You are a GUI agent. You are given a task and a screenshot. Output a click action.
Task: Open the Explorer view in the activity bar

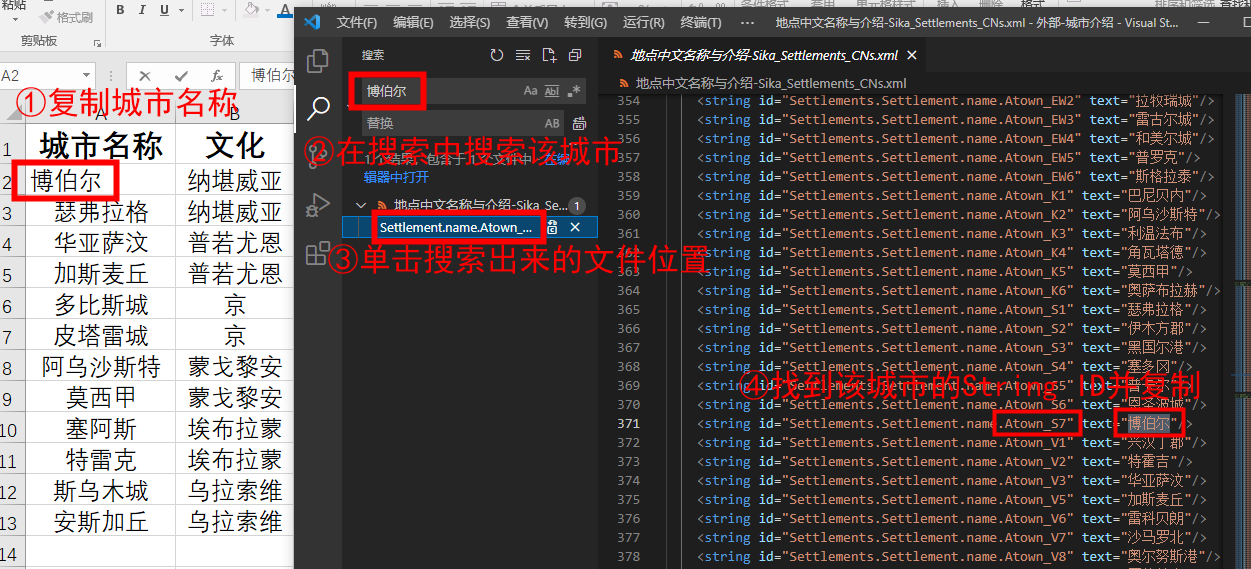click(x=318, y=61)
